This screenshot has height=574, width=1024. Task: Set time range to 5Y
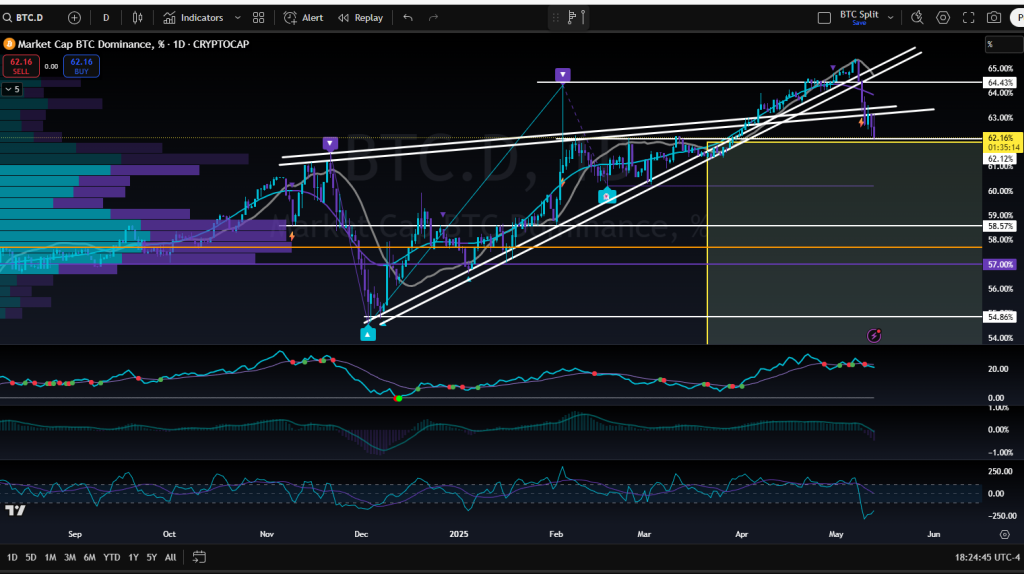pos(152,557)
